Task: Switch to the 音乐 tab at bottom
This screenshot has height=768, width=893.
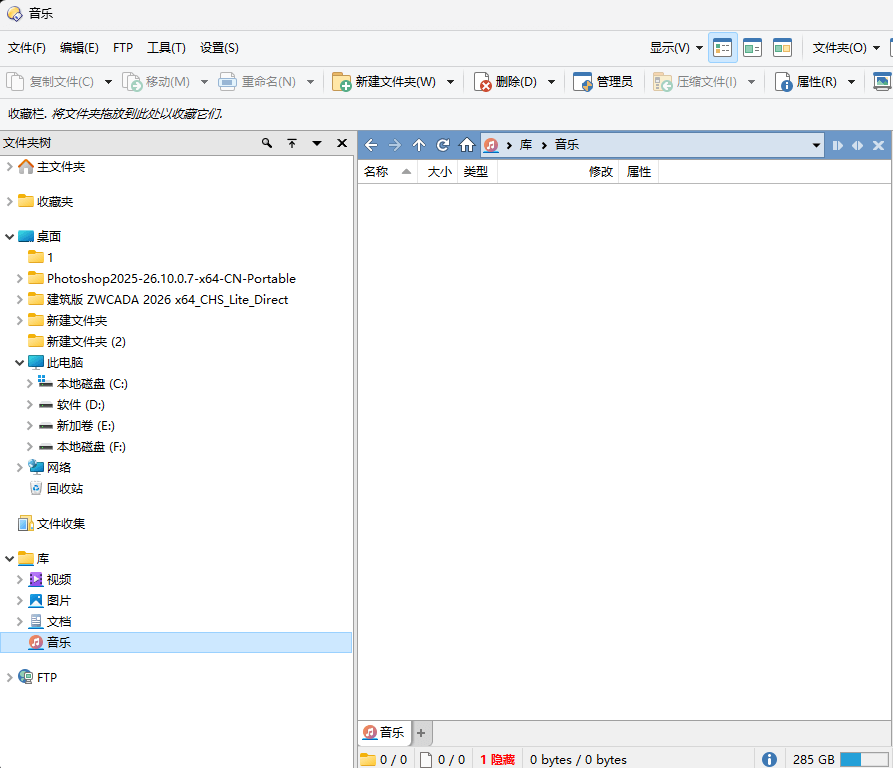Action: [384, 732]
